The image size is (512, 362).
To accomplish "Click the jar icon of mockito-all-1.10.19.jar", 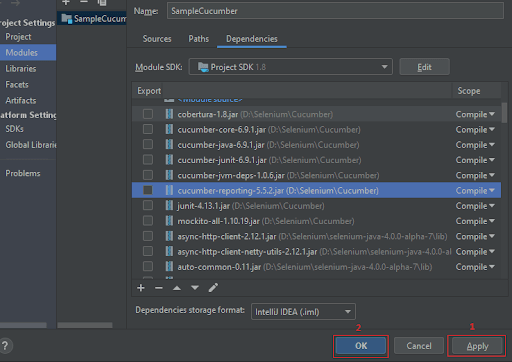I will click(x=169, y=221).
